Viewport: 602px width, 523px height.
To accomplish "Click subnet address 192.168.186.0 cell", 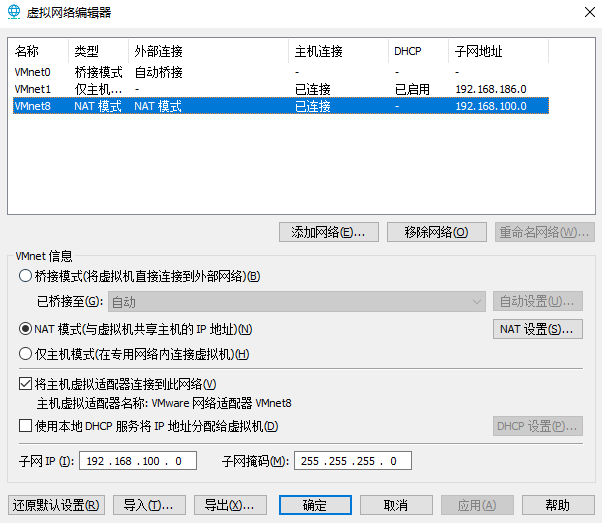I will click(x=491, y=89).
